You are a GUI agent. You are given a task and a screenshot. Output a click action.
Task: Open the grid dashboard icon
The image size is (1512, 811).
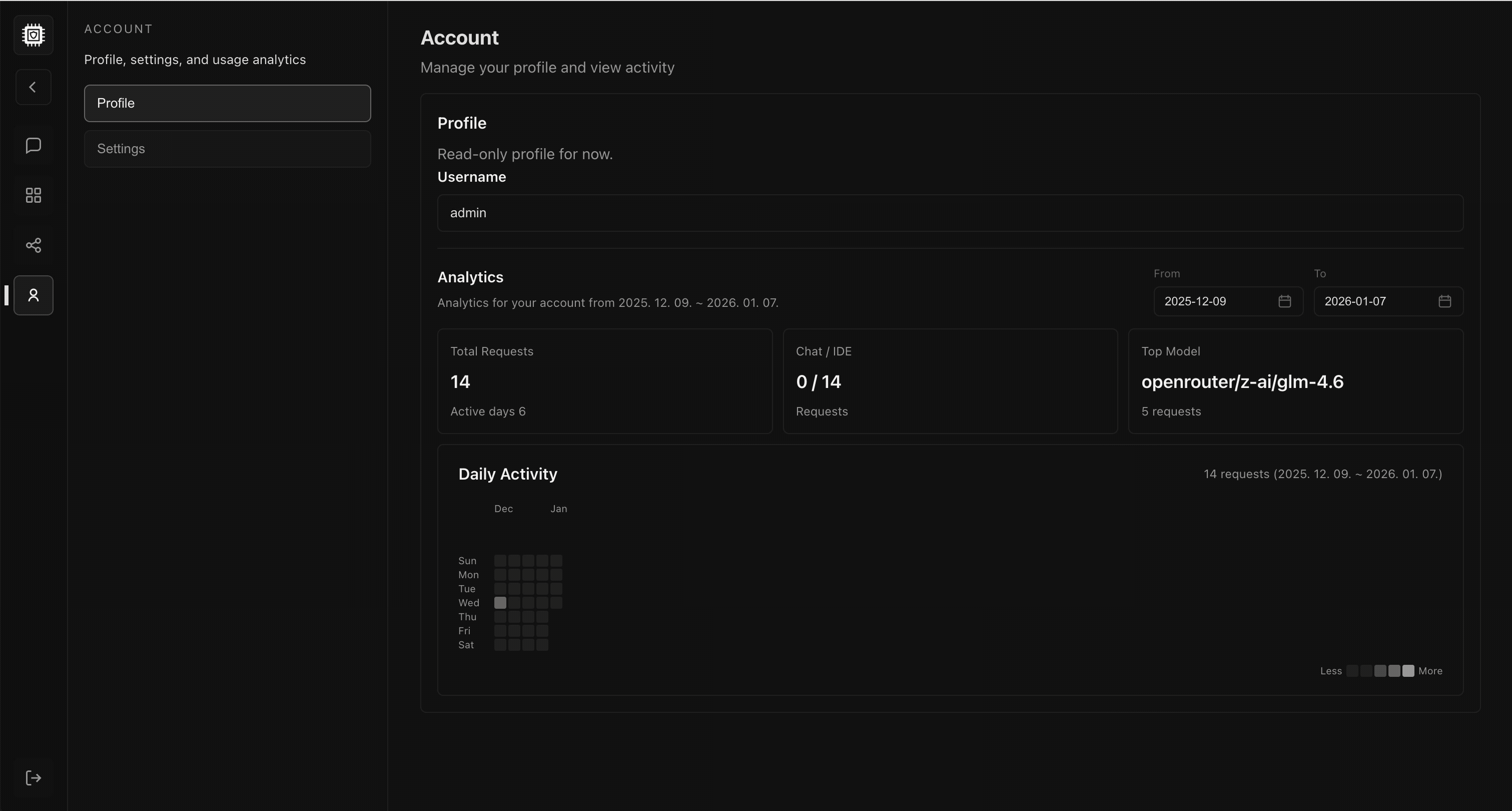tap(34, 196)
